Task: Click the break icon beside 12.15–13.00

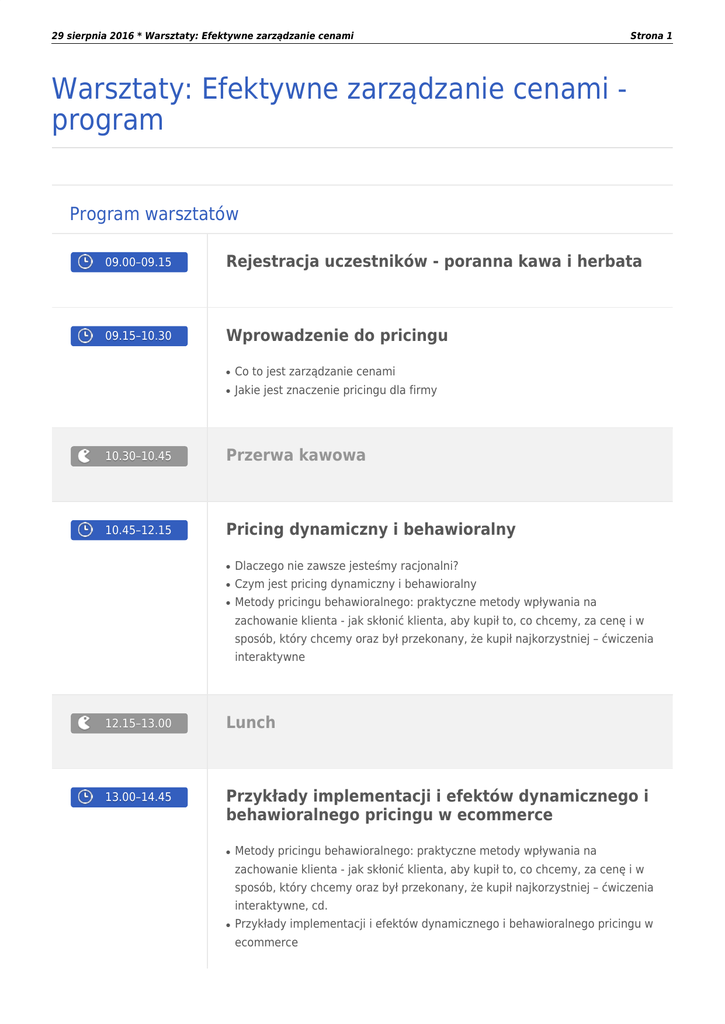Action: [85, 723]
